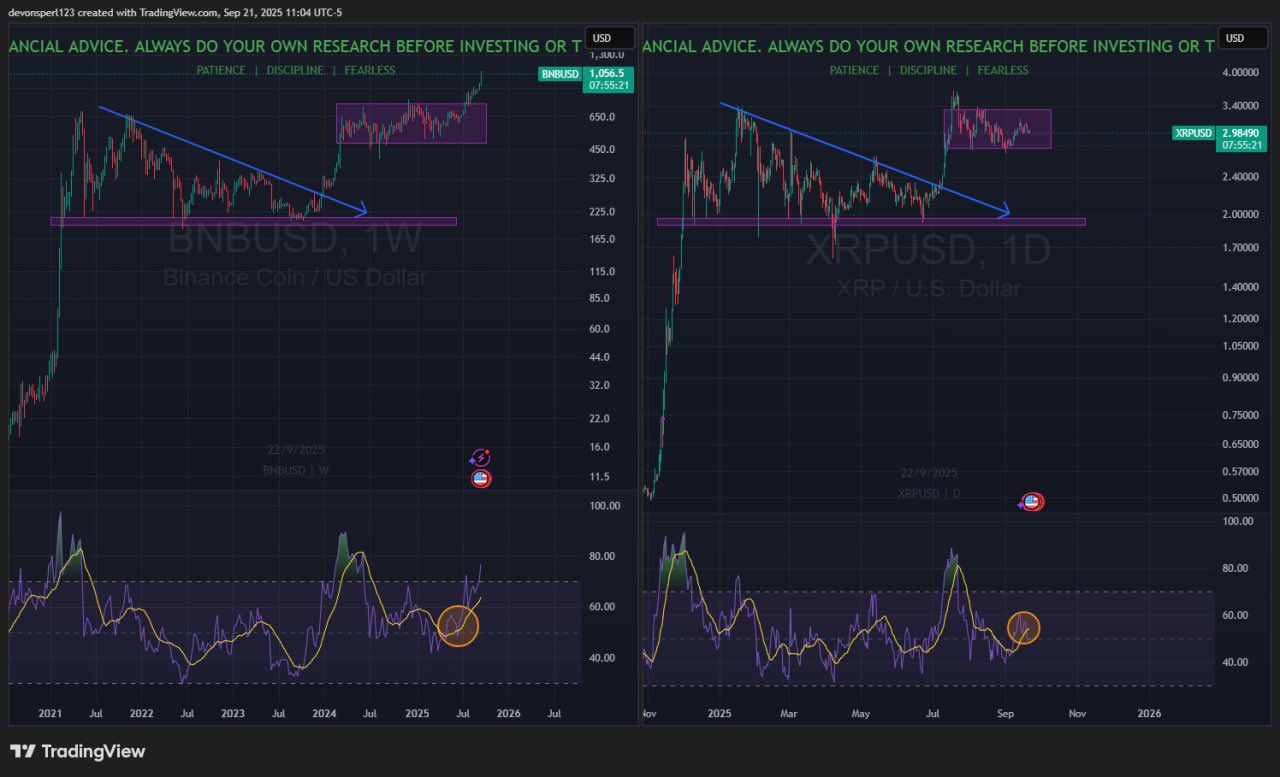Click the TradingView logo at bottom left
This screenshot has width=1280, height=777.
(75, 750)
